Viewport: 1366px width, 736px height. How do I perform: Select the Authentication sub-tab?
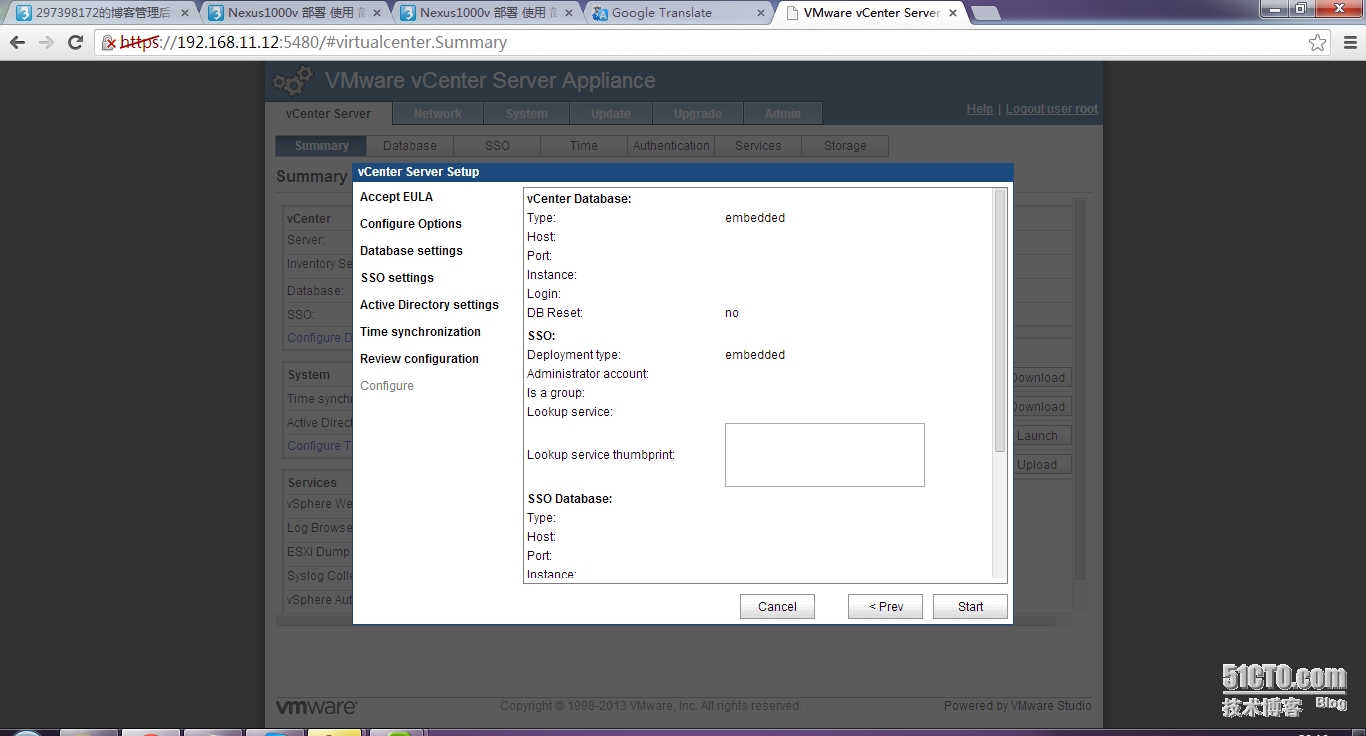click(671, 146)
